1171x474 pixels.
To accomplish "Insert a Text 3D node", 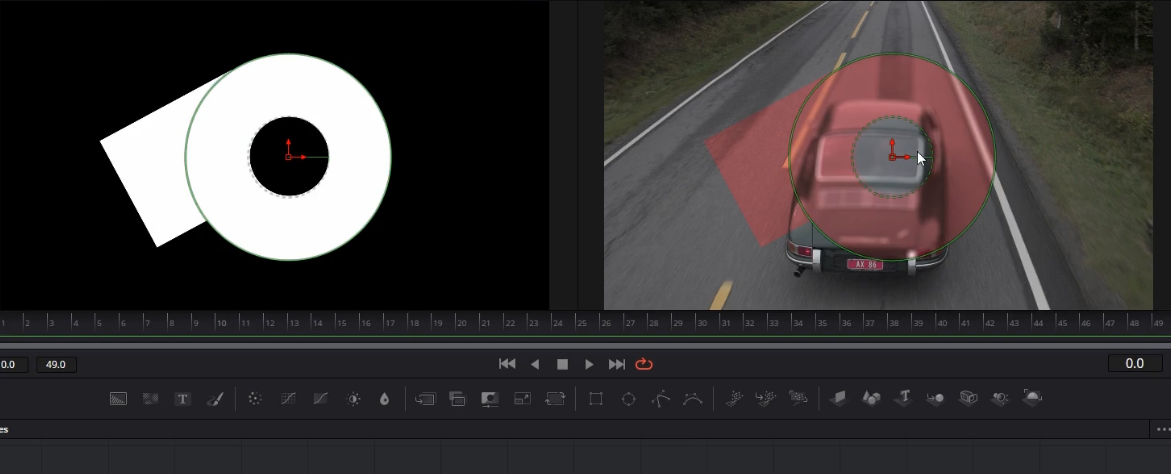I will 903,398.
